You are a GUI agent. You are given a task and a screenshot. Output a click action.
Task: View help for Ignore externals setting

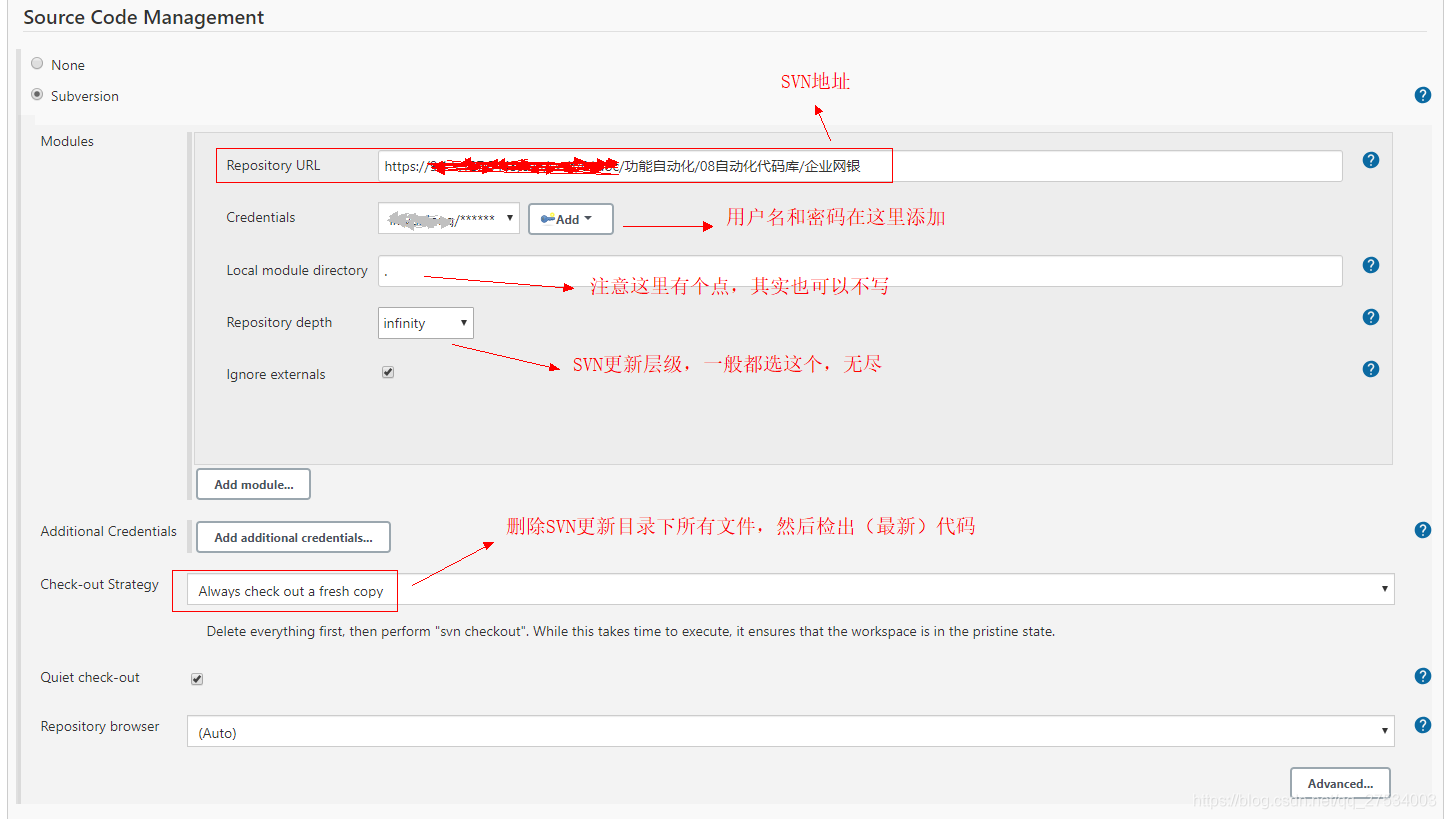point(1370,368)
